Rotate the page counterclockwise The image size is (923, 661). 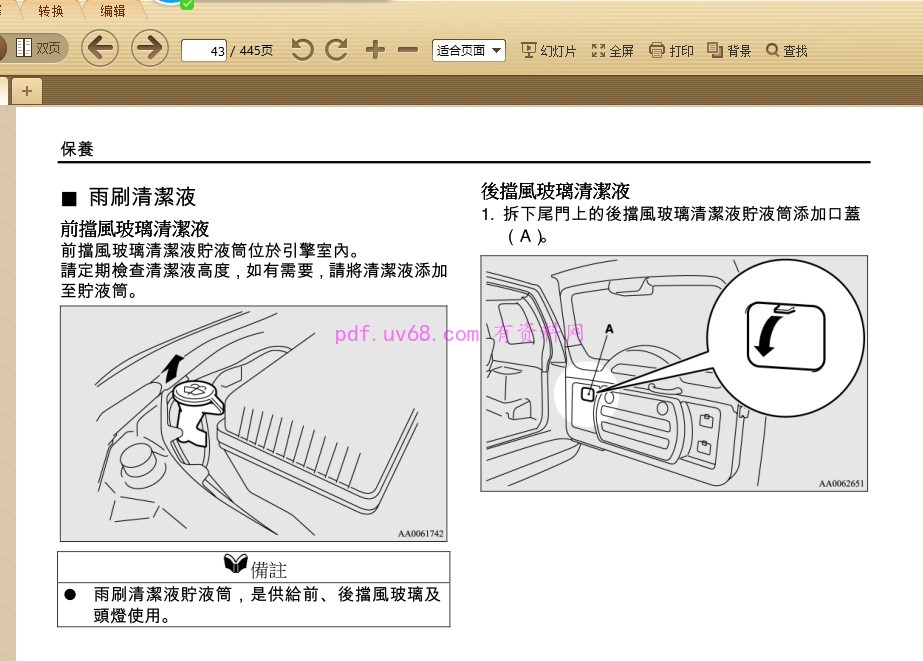click(302, 49)
